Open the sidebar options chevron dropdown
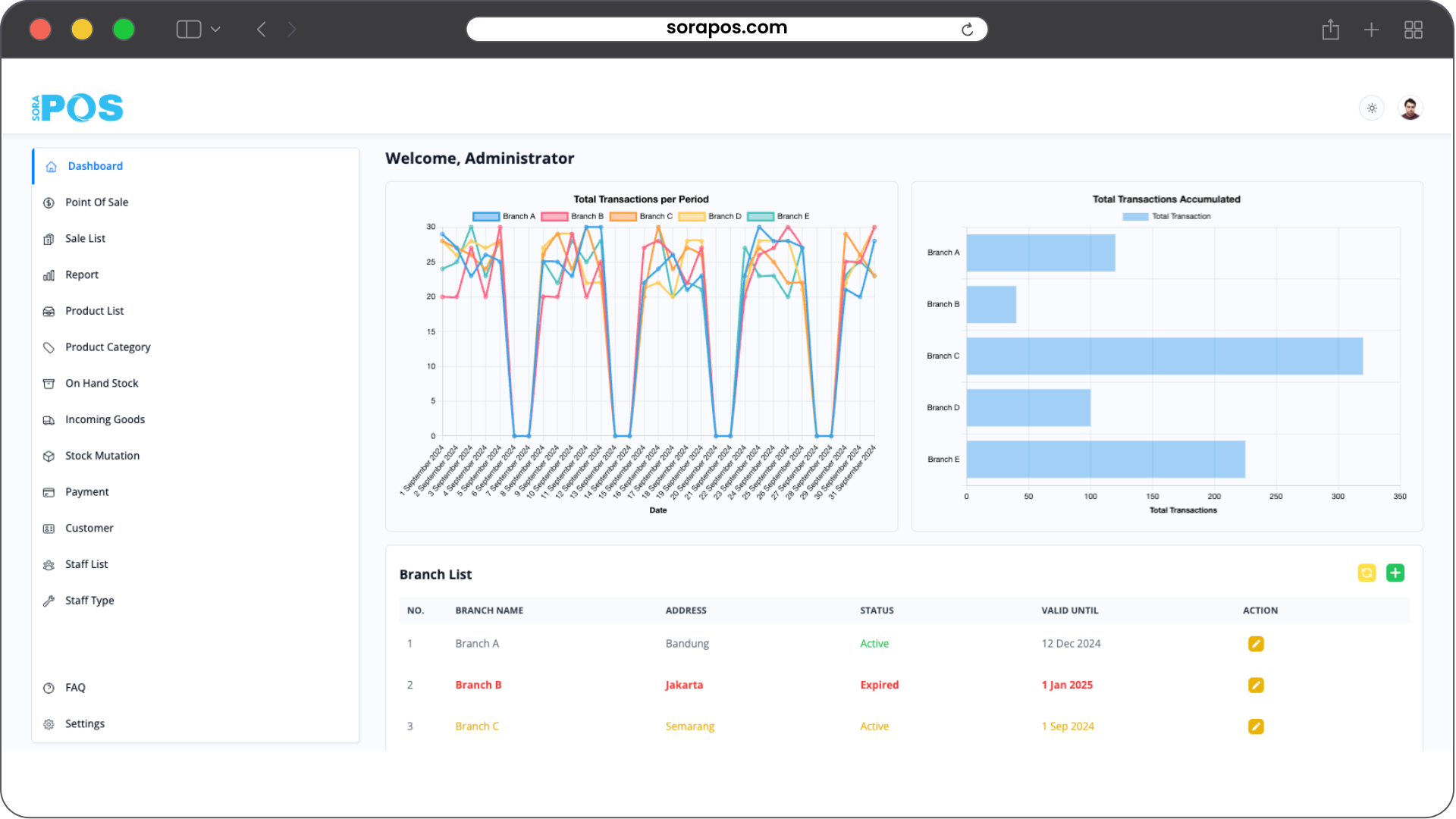Screen dimensions: 1456x819 [x=216, y=29]
